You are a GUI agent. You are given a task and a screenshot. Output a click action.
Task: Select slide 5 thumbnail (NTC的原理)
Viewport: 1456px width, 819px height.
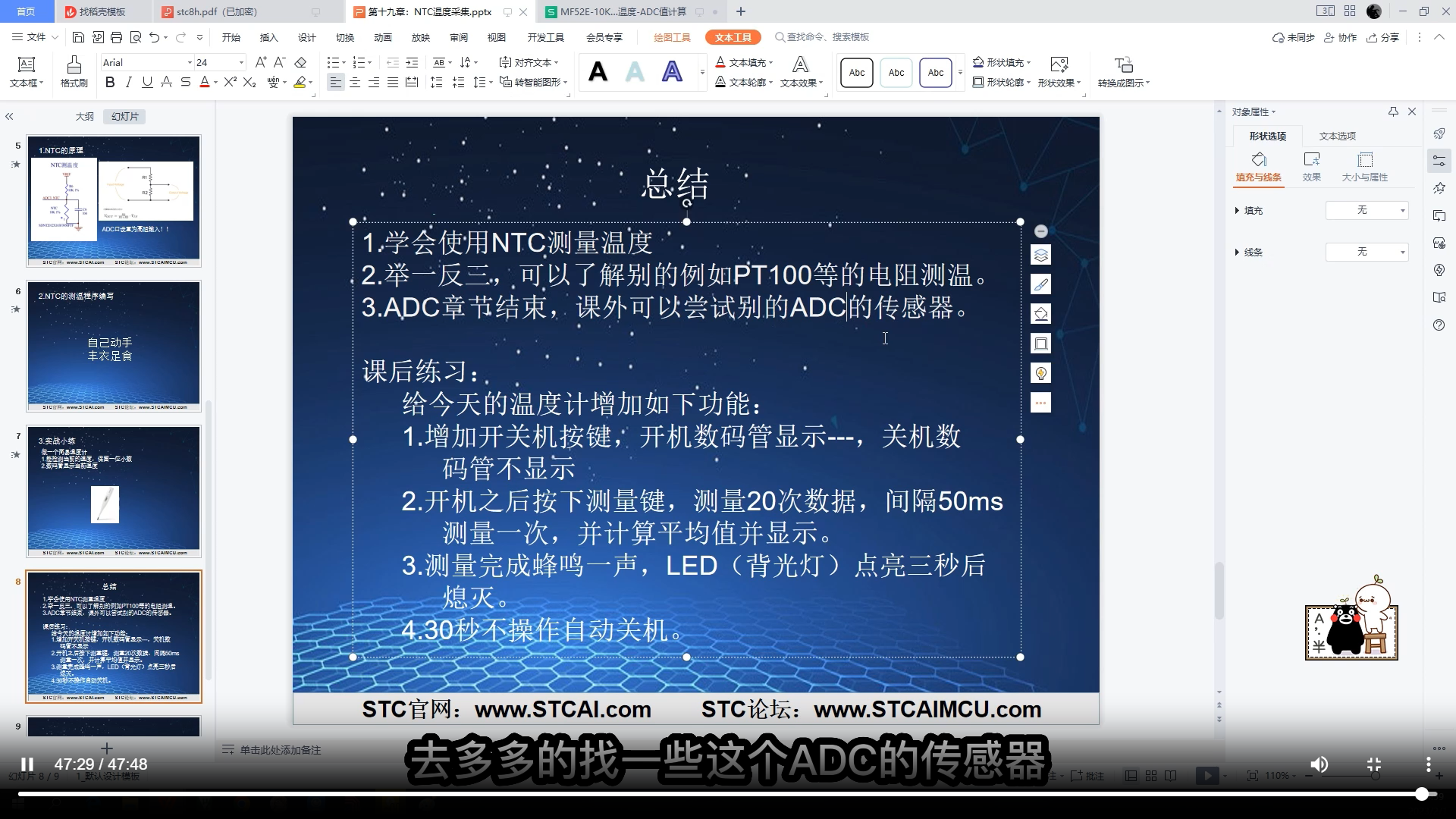pyautogui.click(x=114, y=201)
